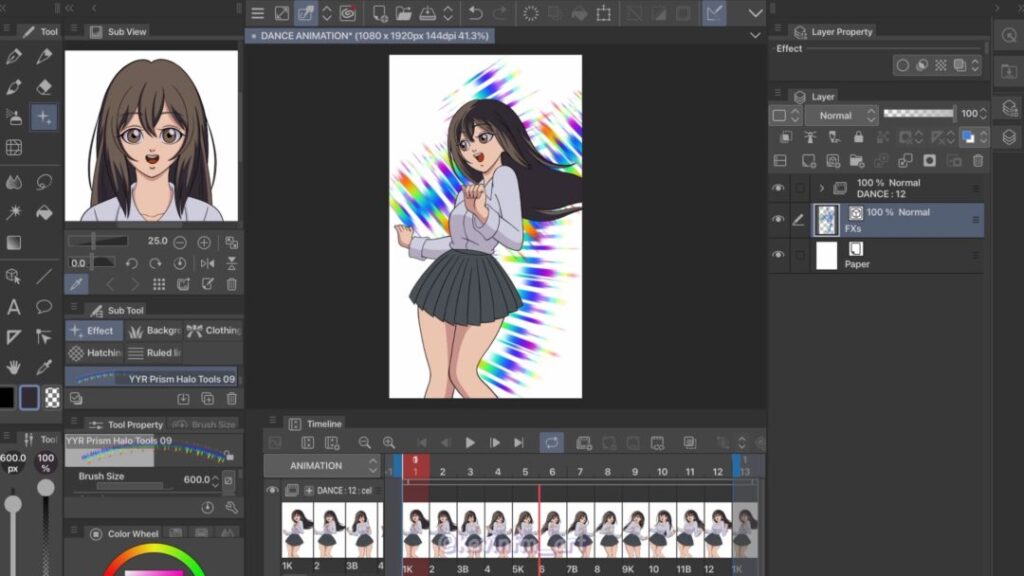Image resolution: width=1024 pixels, height=576 pixels.
Task: Play the animation in timeline
Action: 470,443
